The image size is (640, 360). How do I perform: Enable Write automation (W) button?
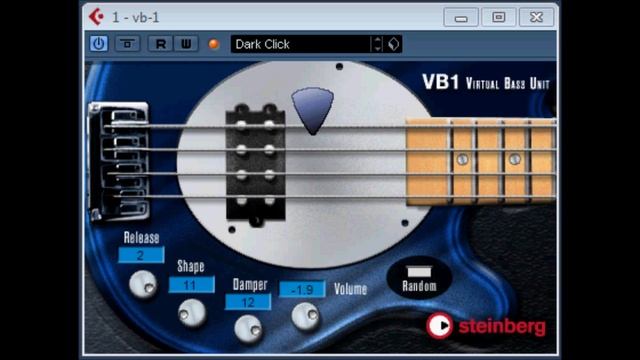coord(186,44)
